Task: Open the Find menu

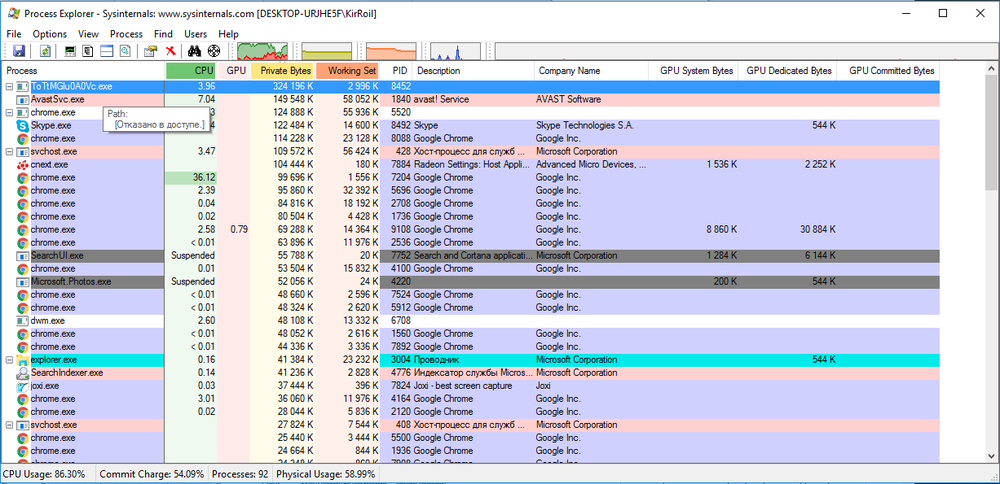Action: pos(163,34)
